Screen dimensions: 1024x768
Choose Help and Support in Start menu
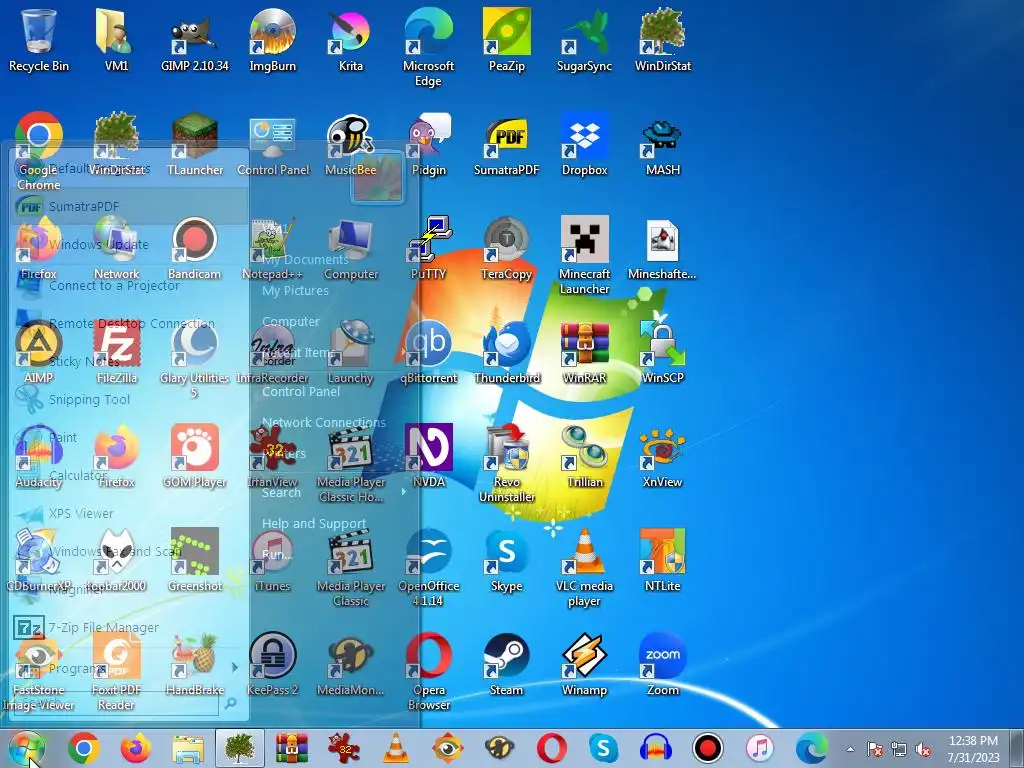click(313, 523)
